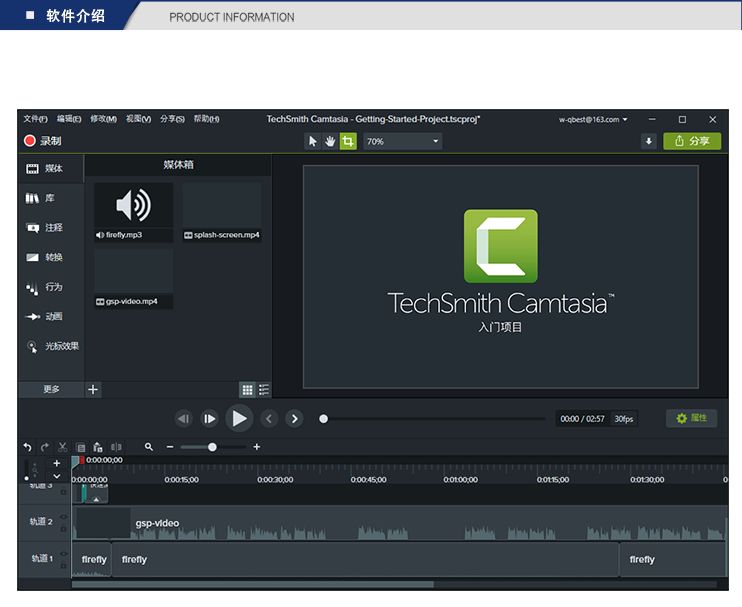Screen dimensions: 742x607
Task: Open the 注释 Annotations tab
Action: 51,228
